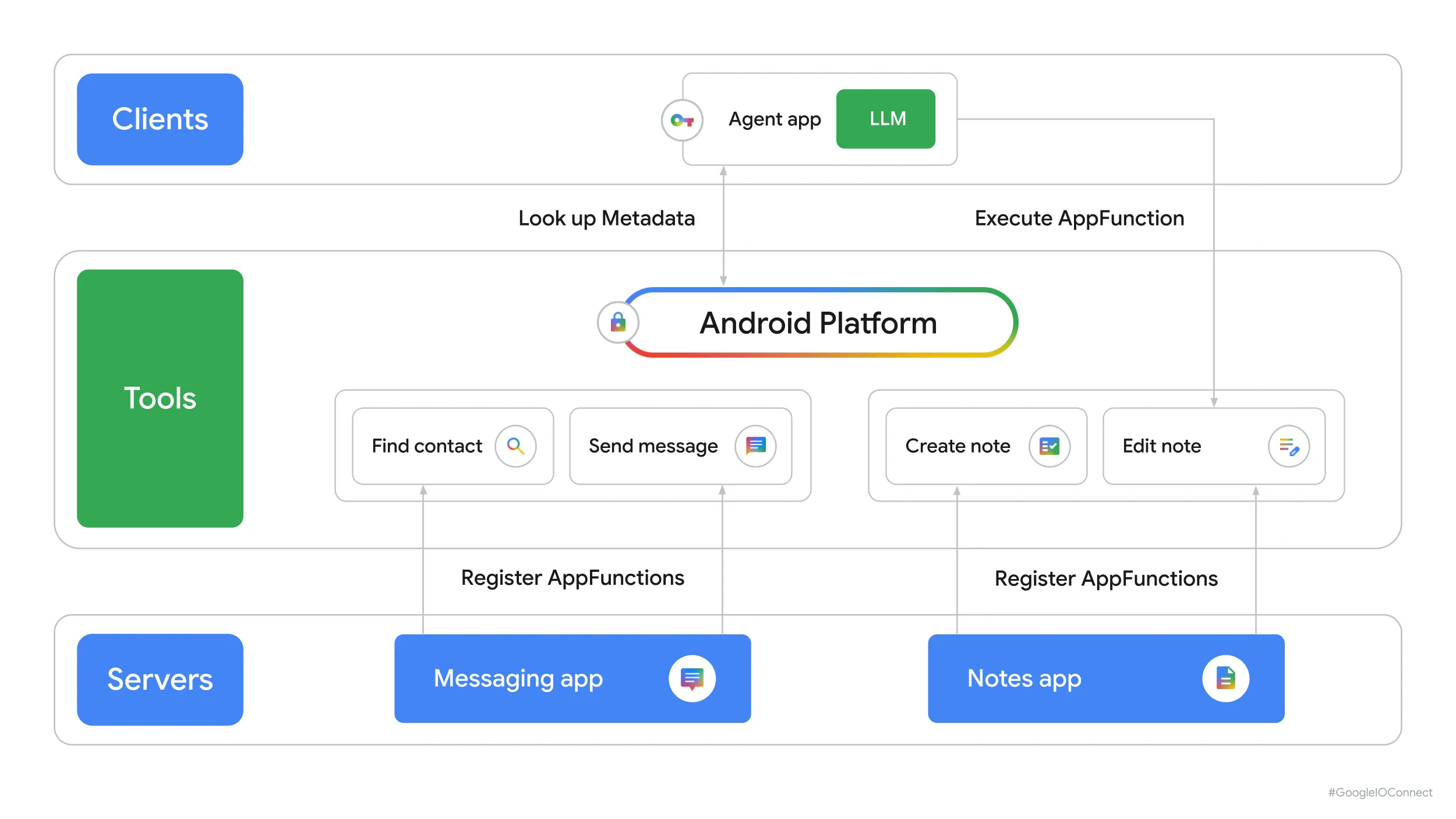Screen dimensions: 1456x819
Task: Select the blue Clients block
Action: tap(160, 119)
